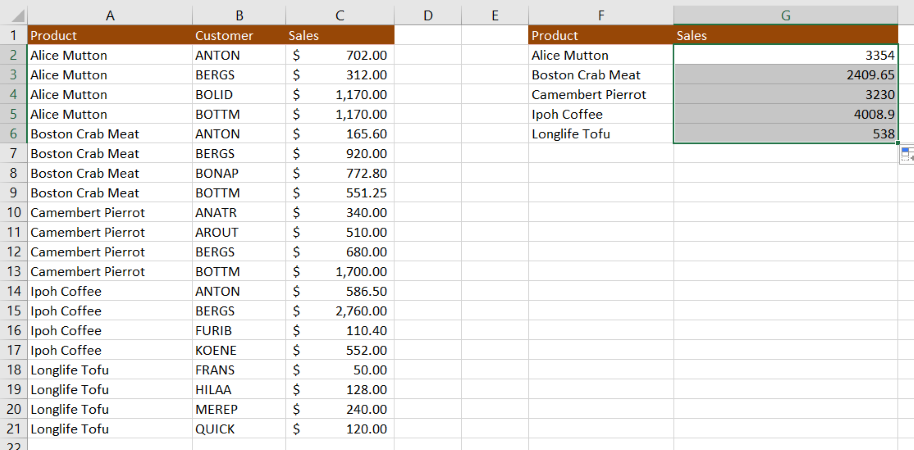Select column B header
This screenshot has height=450, width=914.
239,15
